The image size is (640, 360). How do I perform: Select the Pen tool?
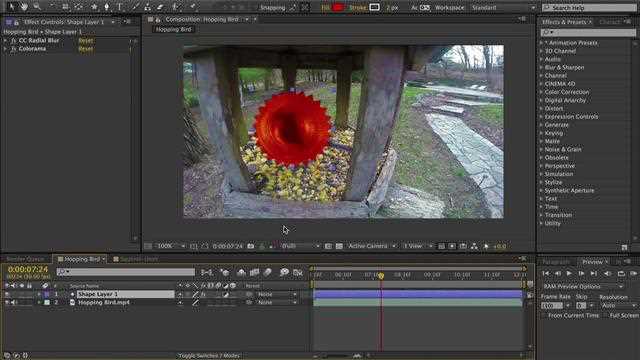107,7
